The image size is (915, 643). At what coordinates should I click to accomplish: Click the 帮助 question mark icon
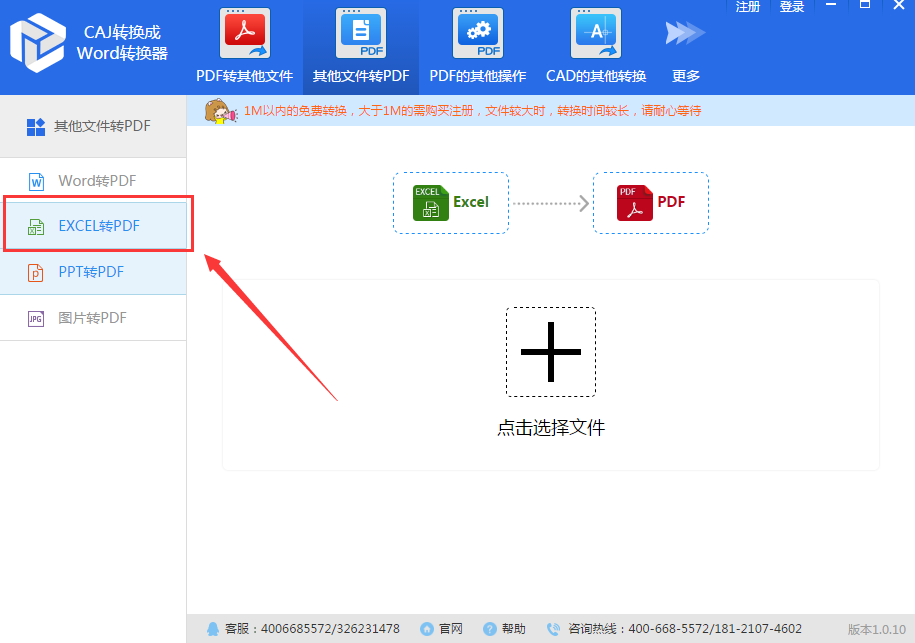(490, 629)
